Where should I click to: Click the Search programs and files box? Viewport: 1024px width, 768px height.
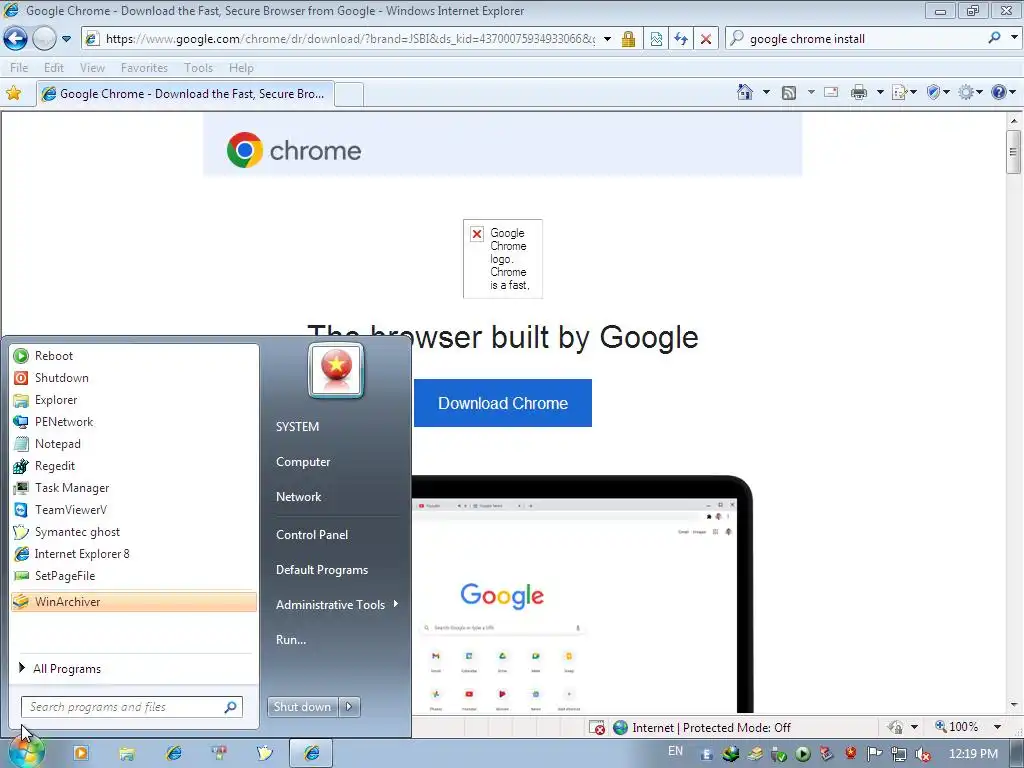point(131,707)
